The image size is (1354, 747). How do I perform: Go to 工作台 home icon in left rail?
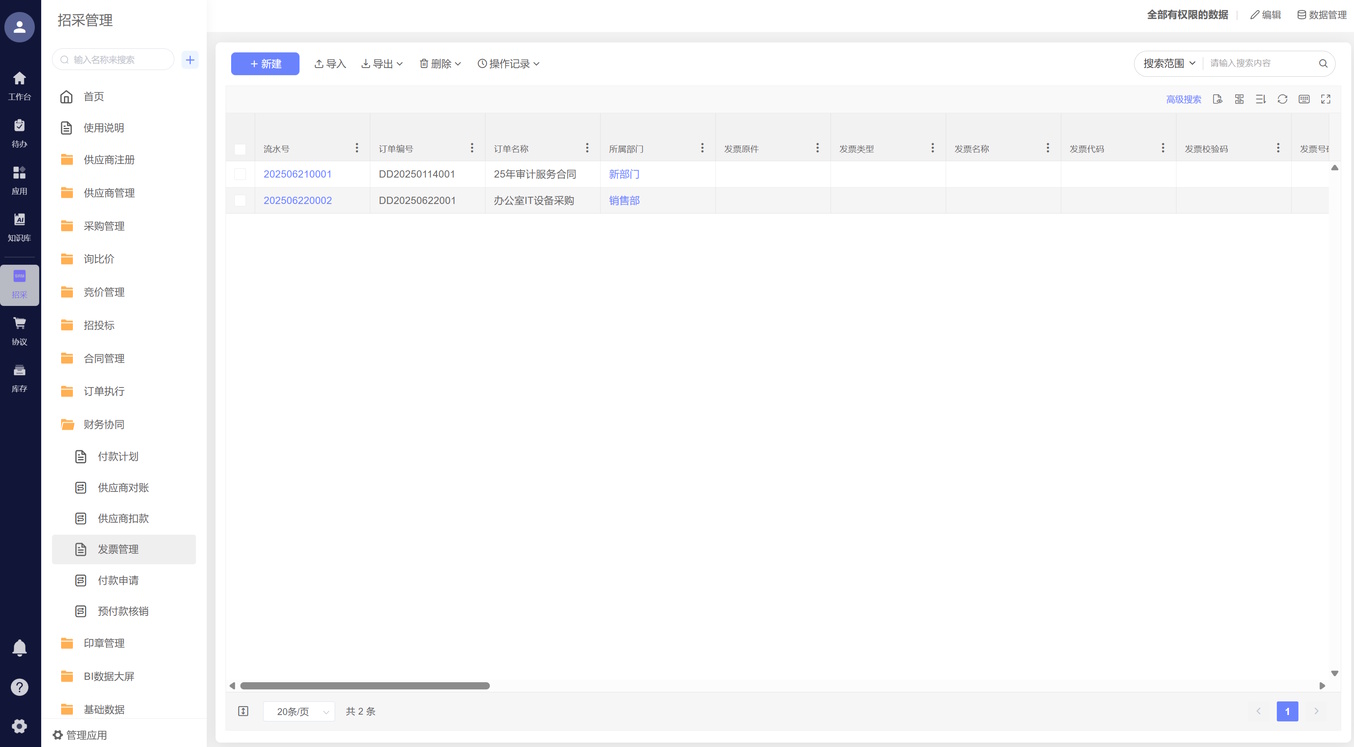click(19, 85)
